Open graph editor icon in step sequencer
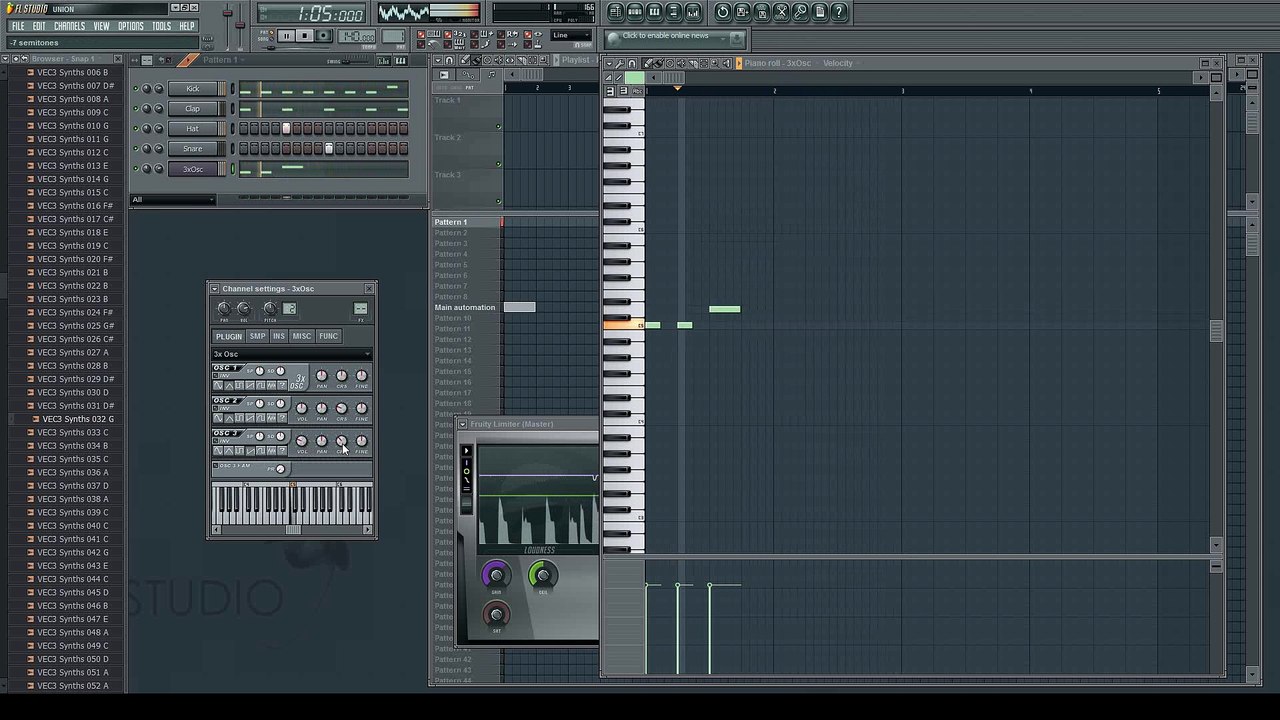This screenshot has width=1280, height=720. click(384, 61)
